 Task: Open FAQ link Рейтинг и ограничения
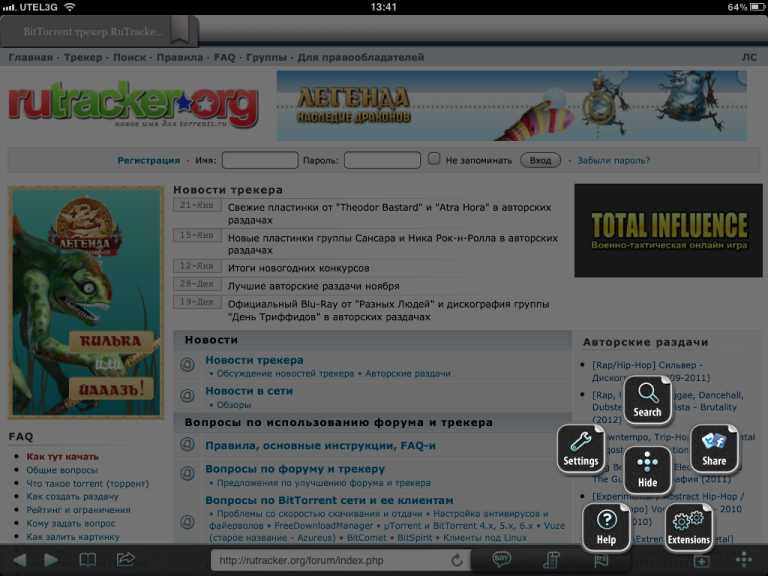[x=78, y=510]
